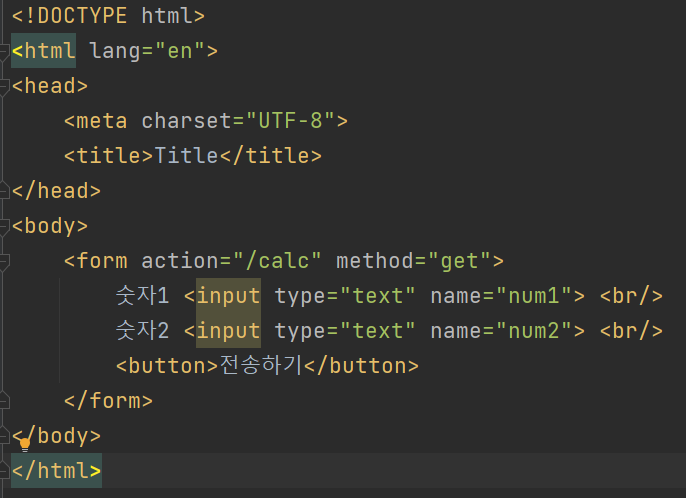Click the yellow intention lightbulb icon
This screenshot has width=686, height=498.
[x=25, y=445]
